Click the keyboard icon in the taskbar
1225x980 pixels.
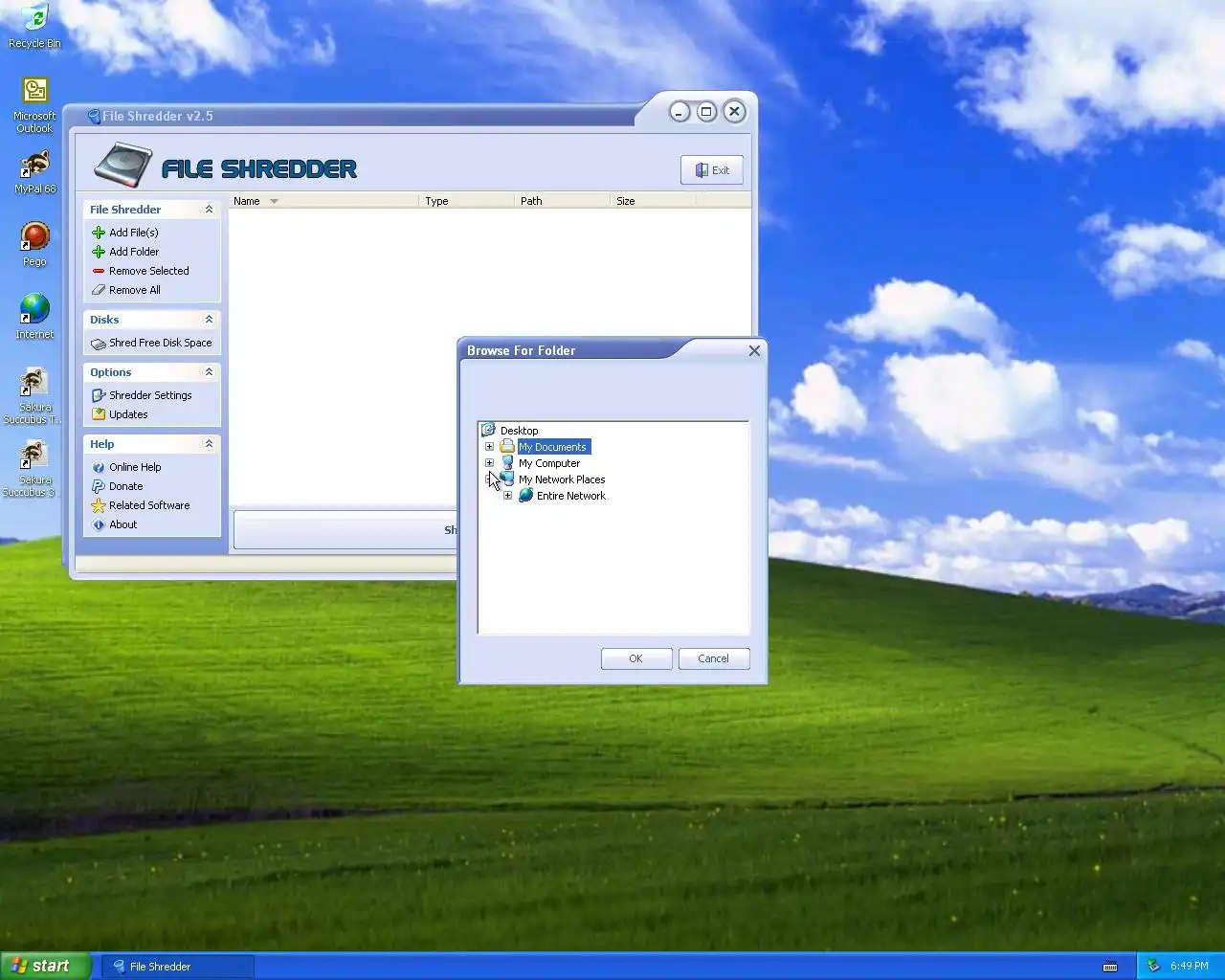click(1110, 967)
